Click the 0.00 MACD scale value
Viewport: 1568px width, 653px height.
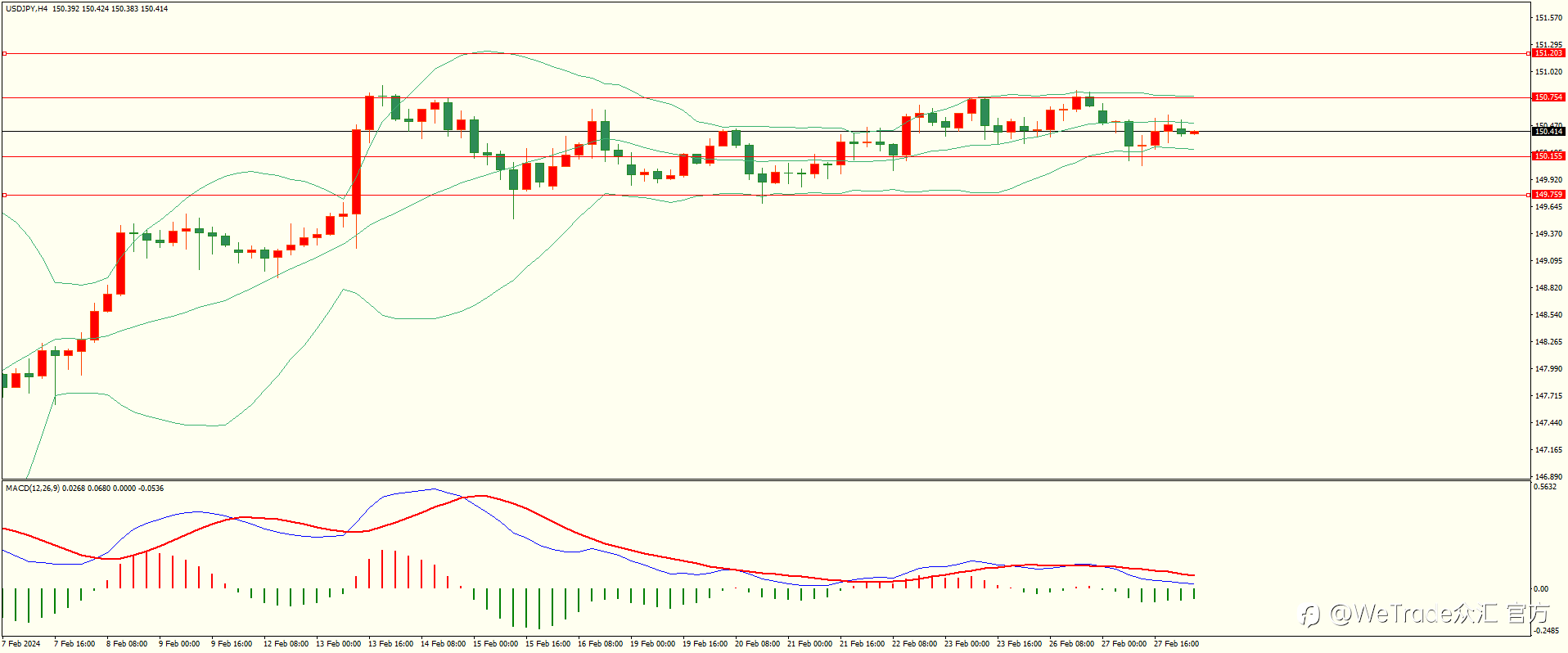pyautogui.click(x=1540, y=589)
